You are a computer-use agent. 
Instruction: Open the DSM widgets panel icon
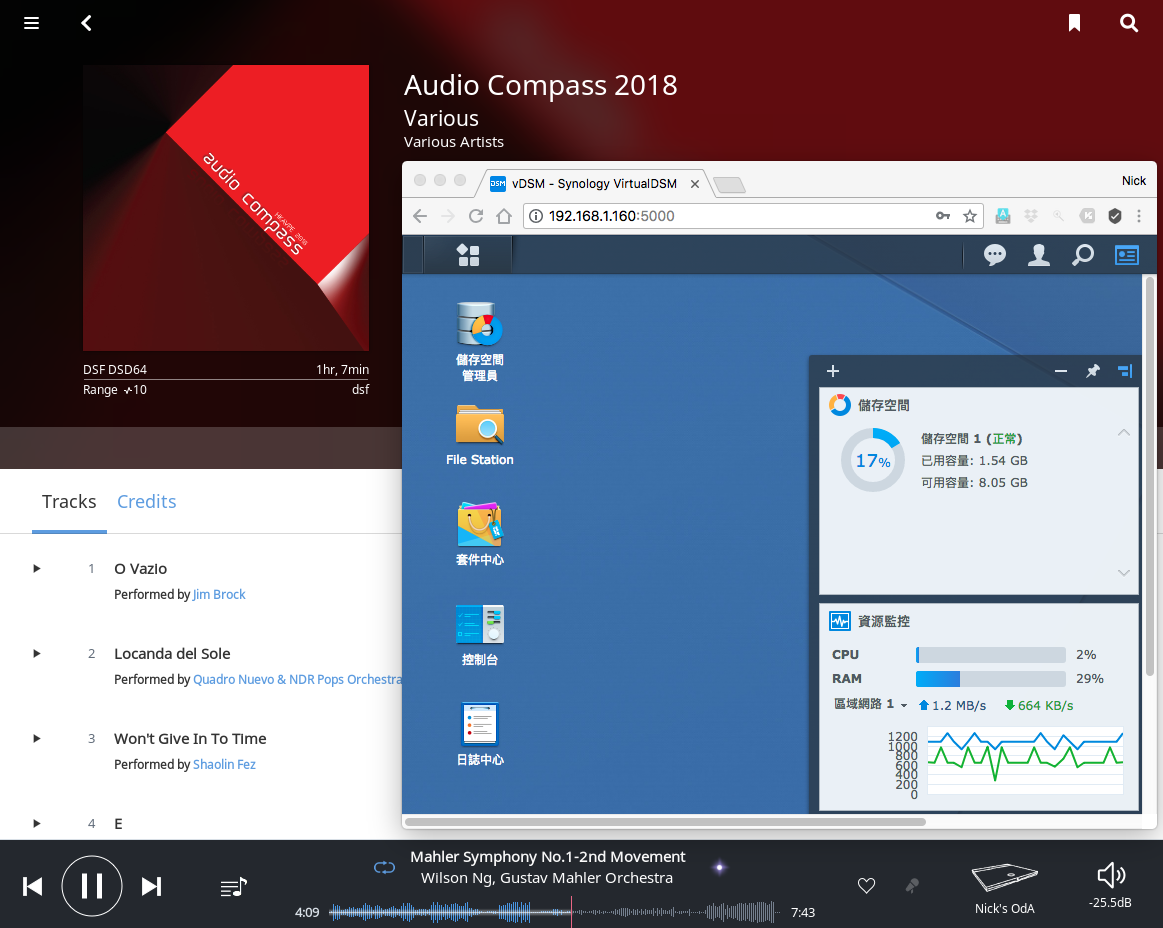tap(1126, 255)
